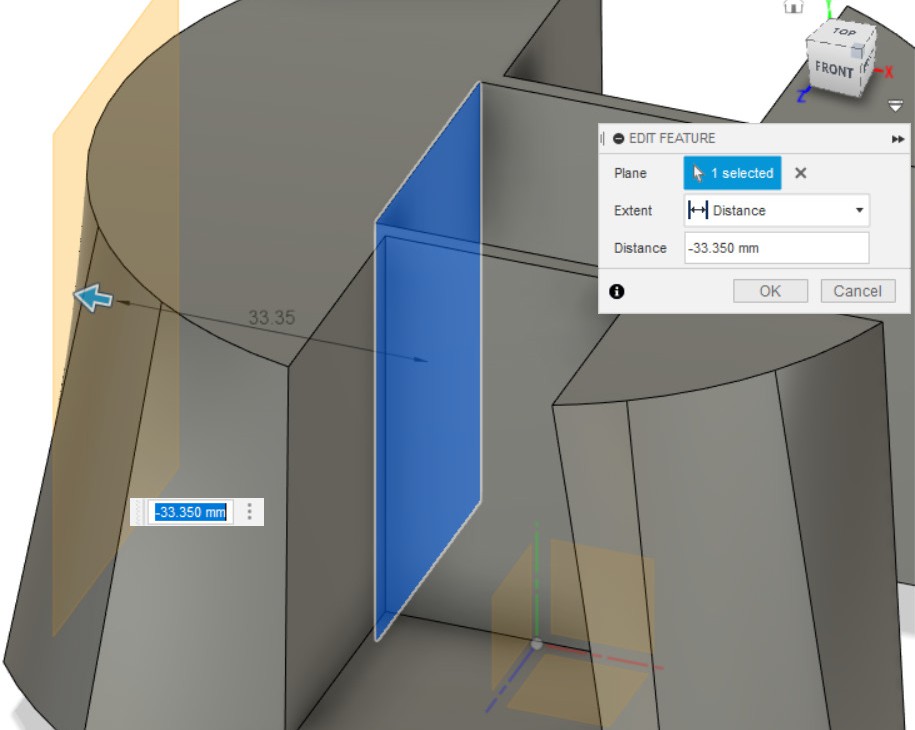Click the info icon in Edit Feature dialog
This screenshot has width=915, height=730.
click(617, 291)
